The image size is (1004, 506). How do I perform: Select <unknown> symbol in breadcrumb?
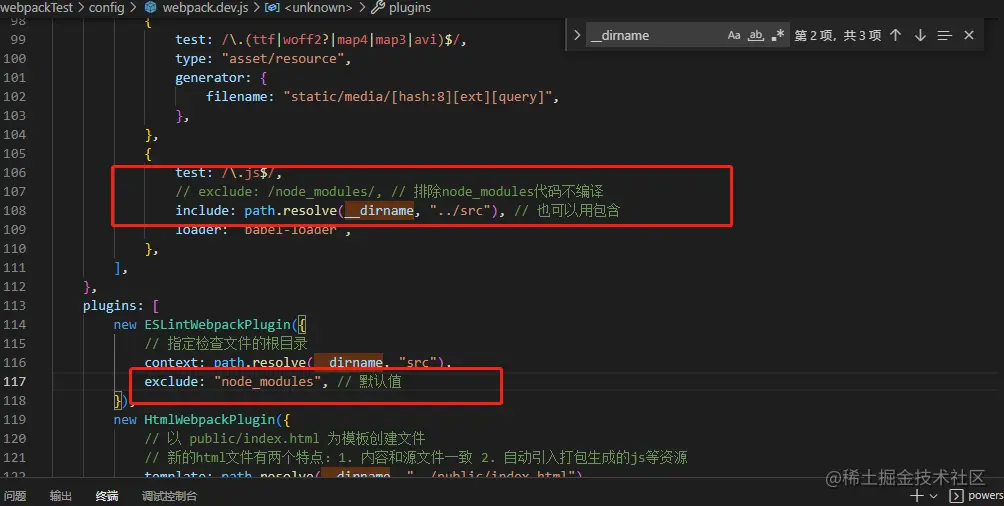[318, 8]
